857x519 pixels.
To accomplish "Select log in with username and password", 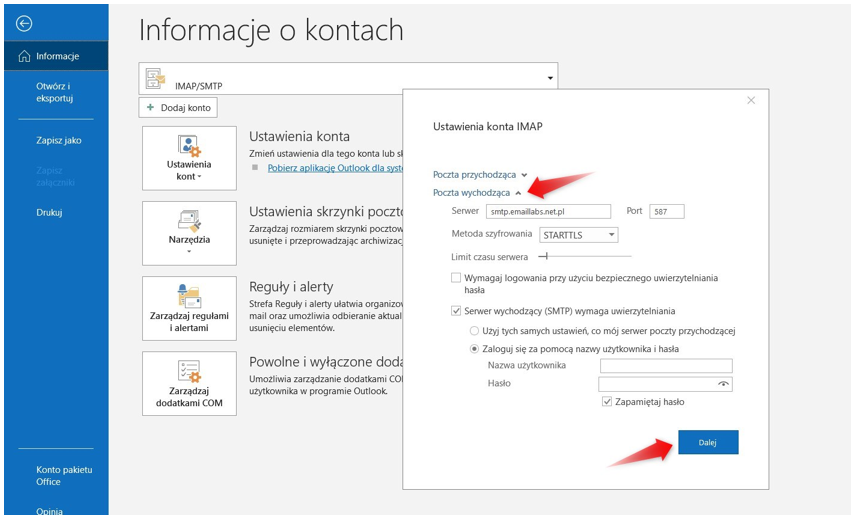I will click(x=474, y=349).
